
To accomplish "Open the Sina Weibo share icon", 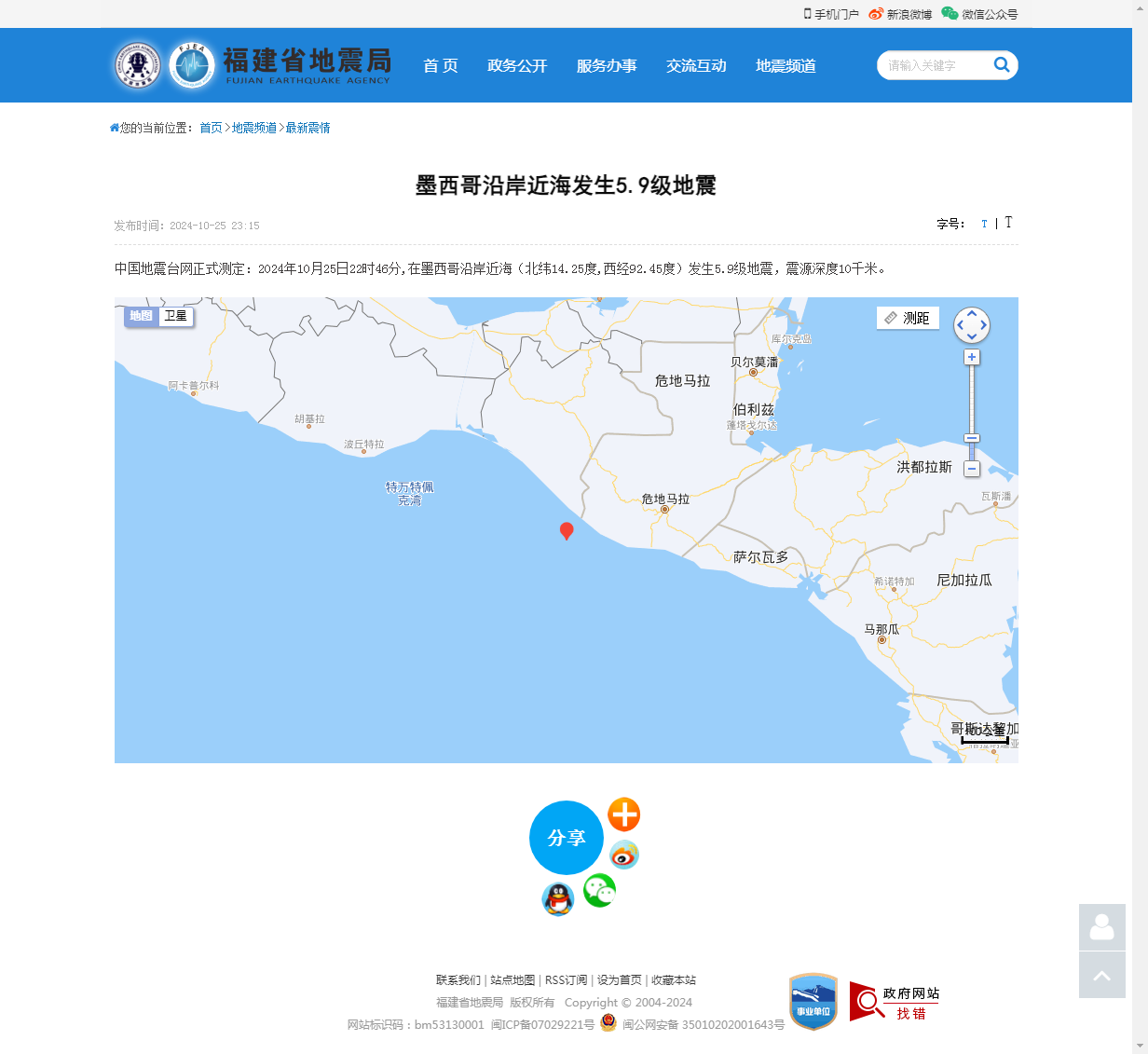I will coord(623,855).
